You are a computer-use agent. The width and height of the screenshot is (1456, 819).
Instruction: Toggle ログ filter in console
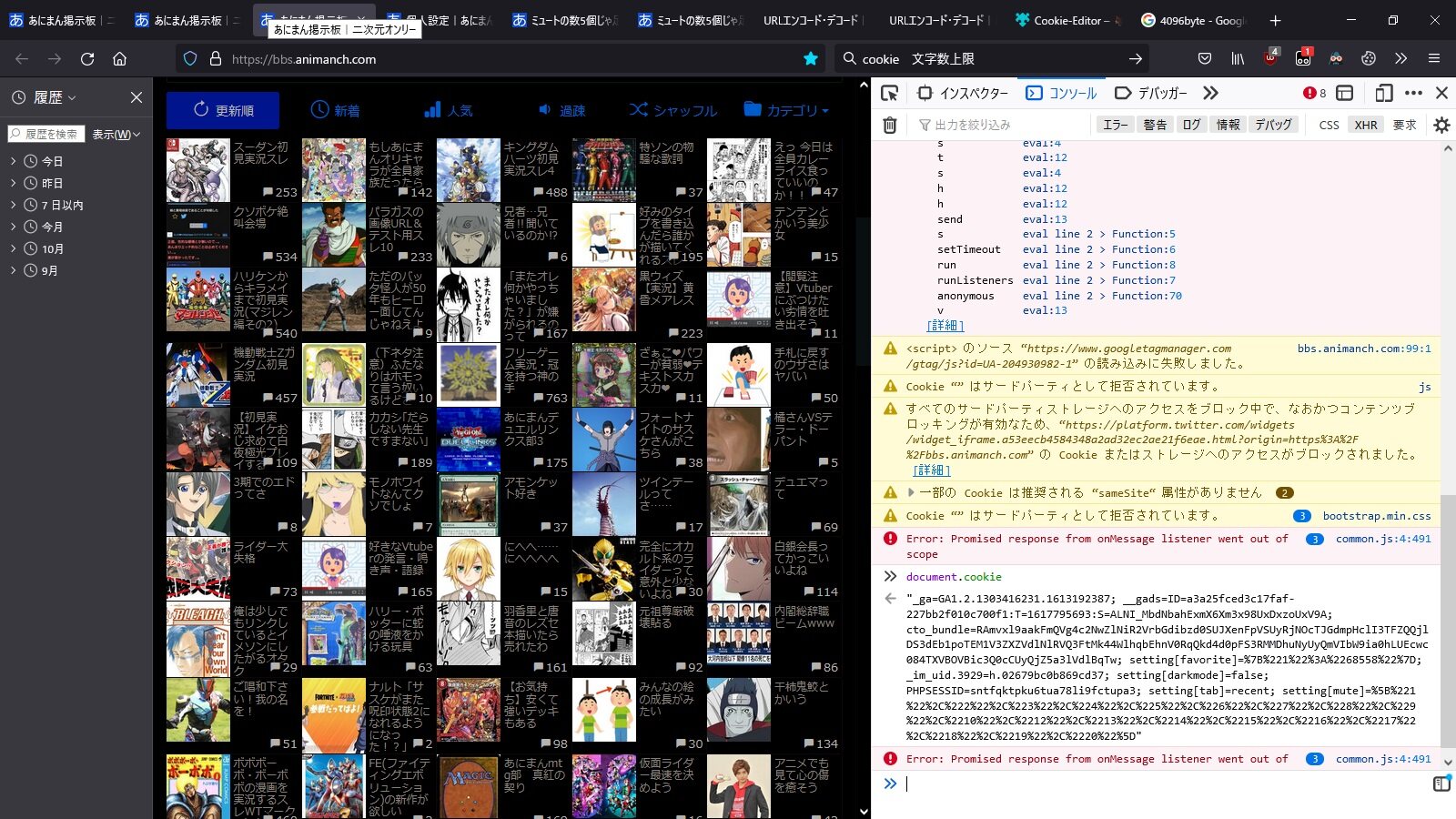[x=1191, y=125]
